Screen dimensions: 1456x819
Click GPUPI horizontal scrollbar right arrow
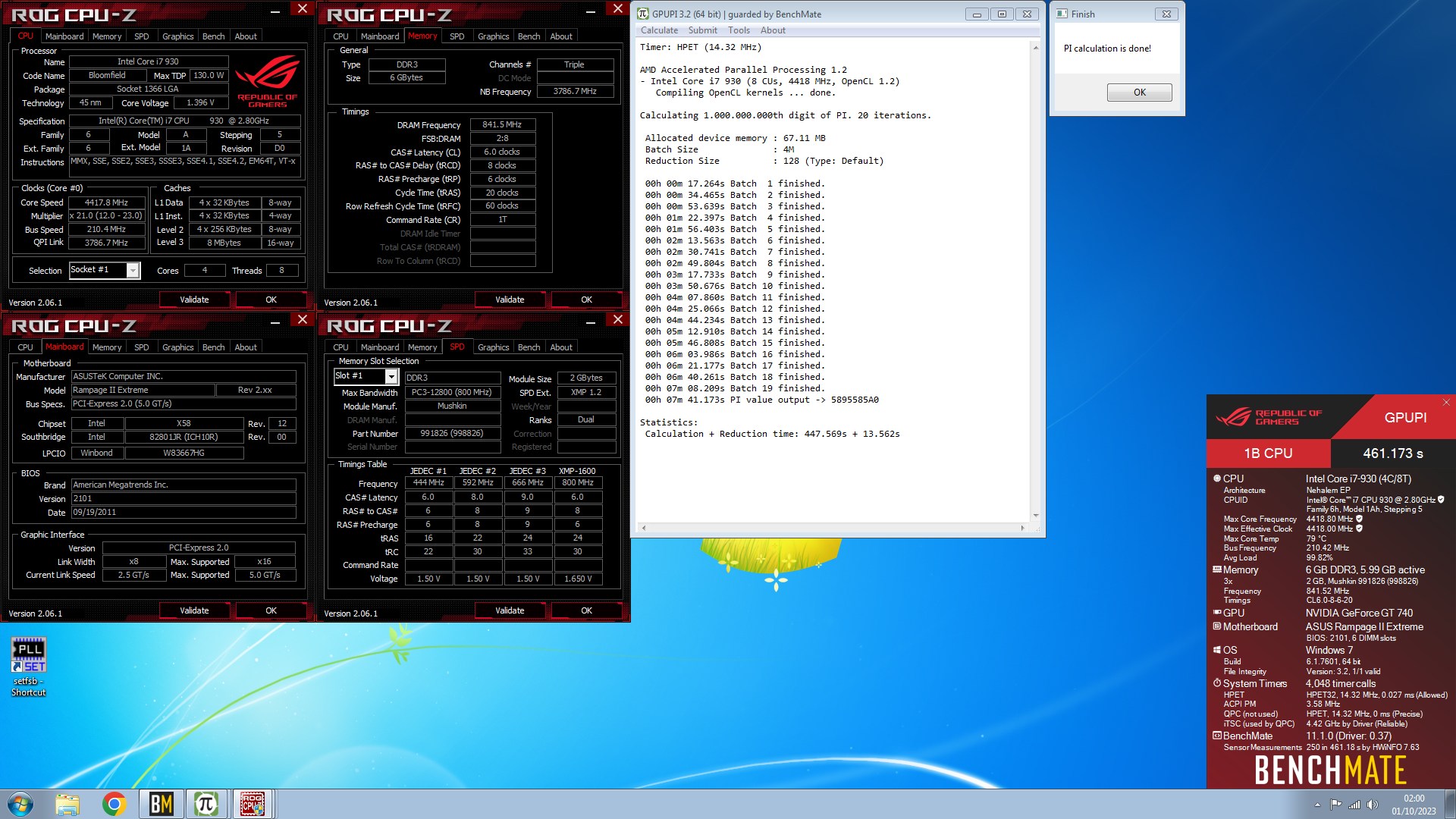[x=1022, y=528]
